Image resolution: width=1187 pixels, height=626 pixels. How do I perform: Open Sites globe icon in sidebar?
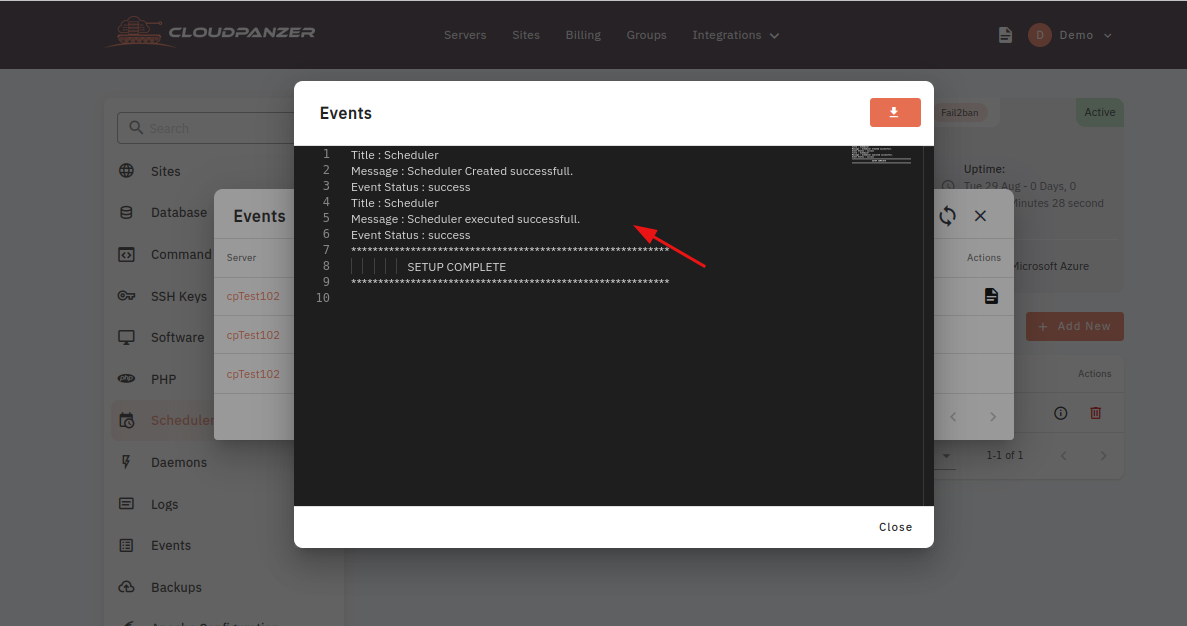tap(126, 170)
